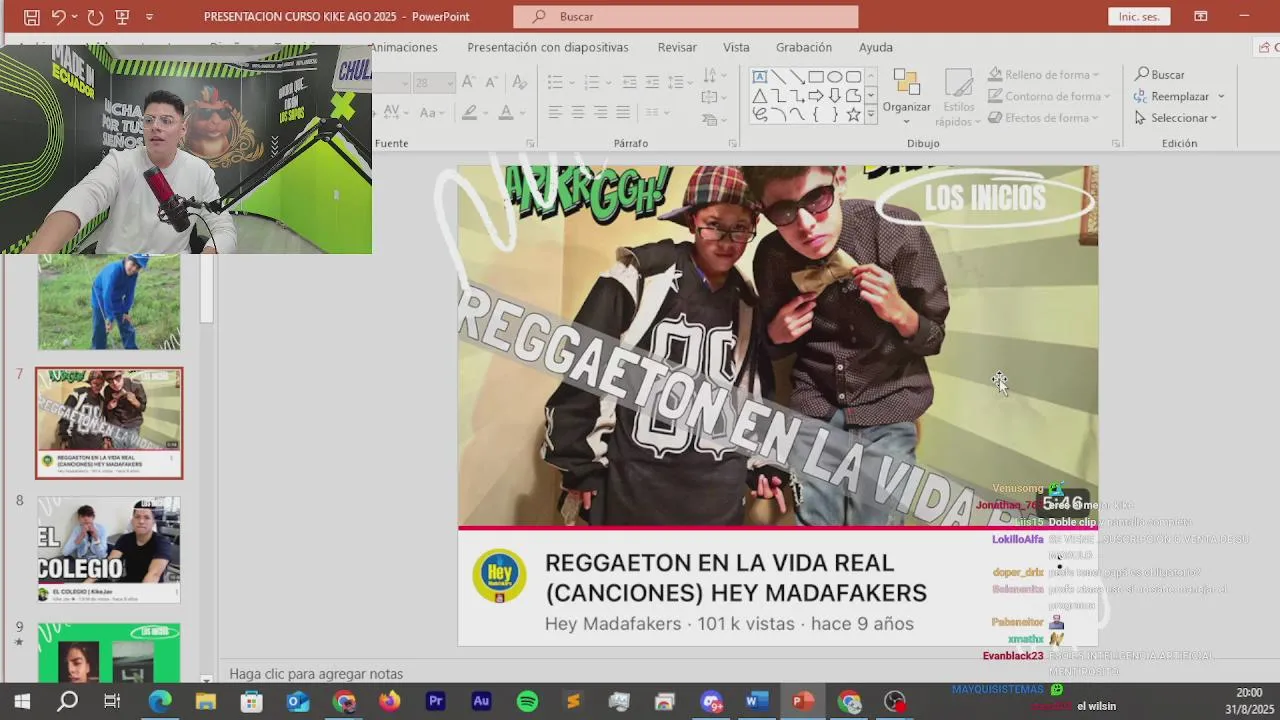
Task: Open Spotify from the taskbar
Action: 527,701
